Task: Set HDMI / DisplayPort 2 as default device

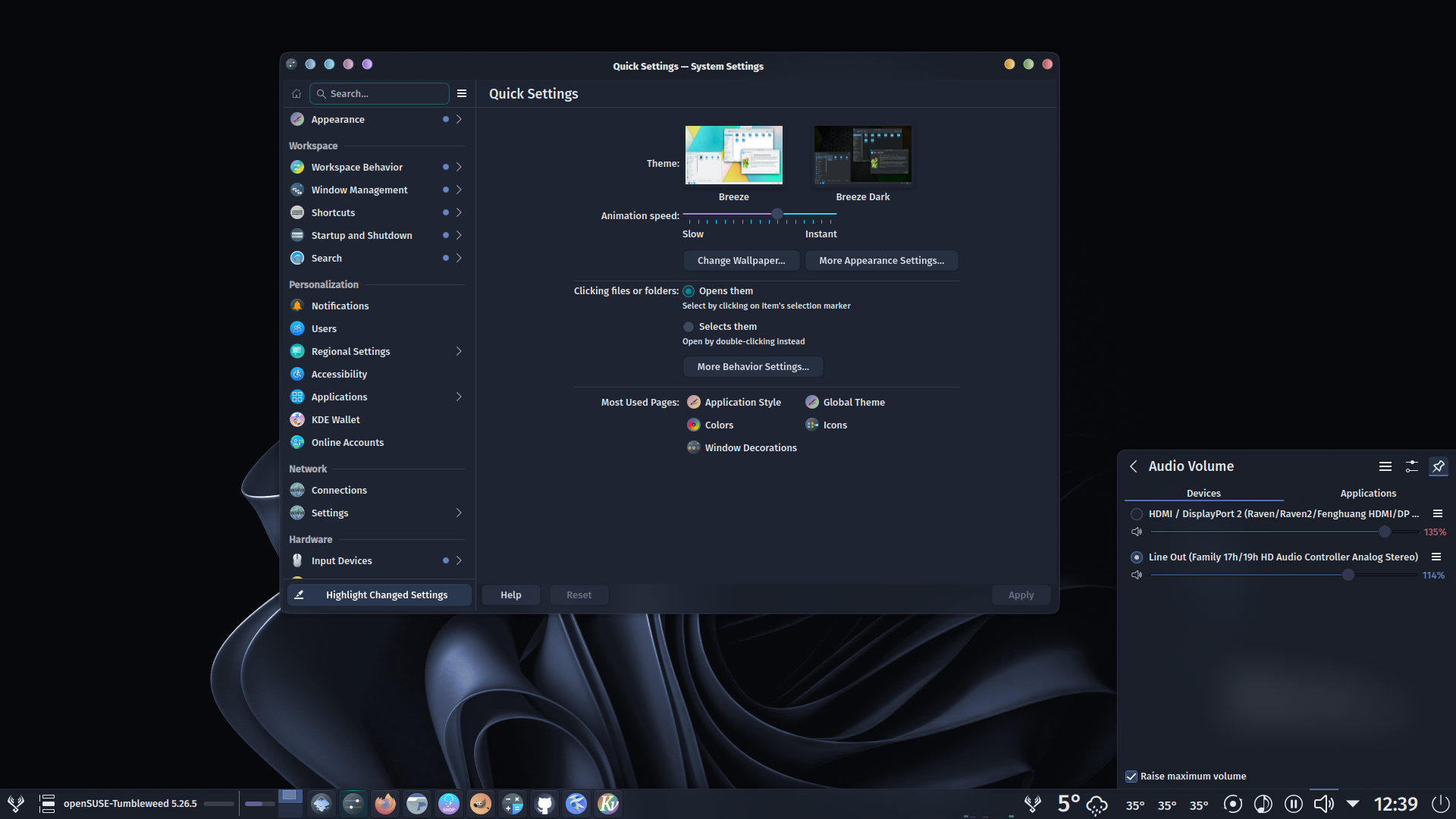Action: (1137, 514)
